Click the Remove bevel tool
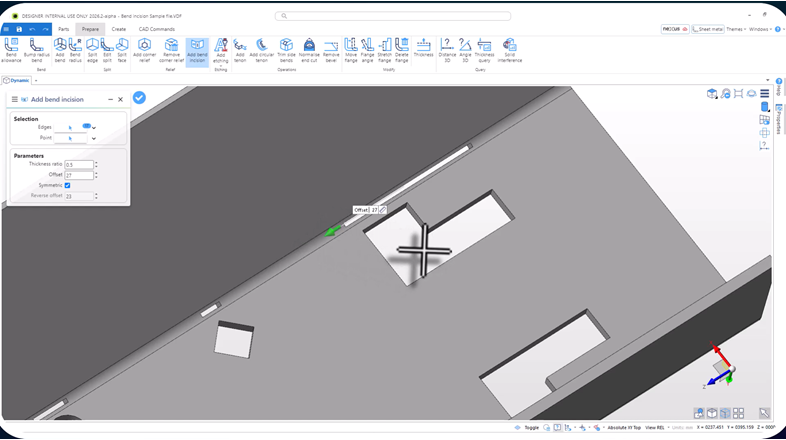 [x=331, y=50]
